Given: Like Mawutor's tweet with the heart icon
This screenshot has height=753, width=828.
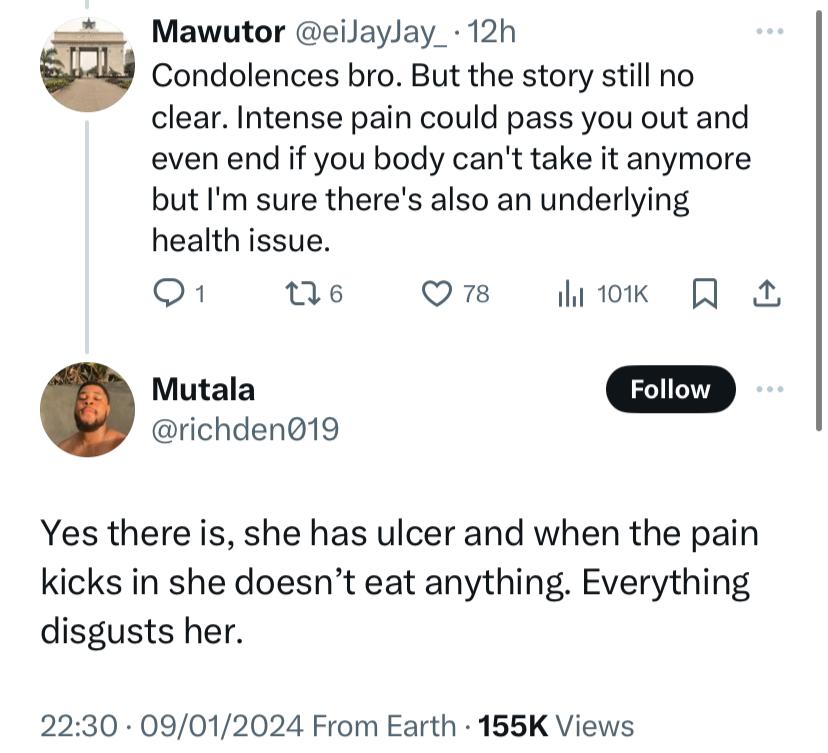Looking at the screenshot, I should pyautogui.click(x=436, y=293).
